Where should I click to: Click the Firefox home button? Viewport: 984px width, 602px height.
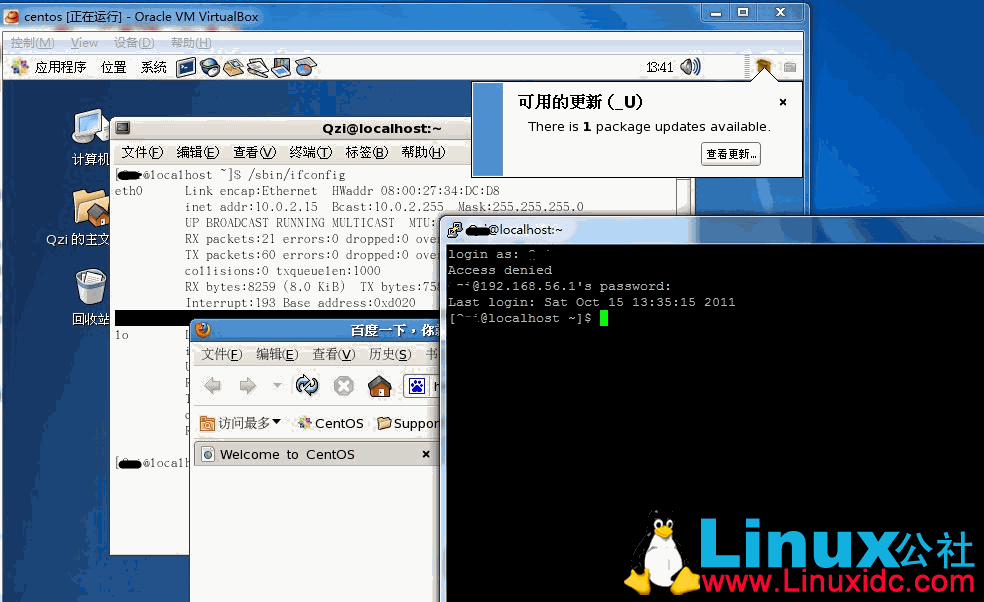click(x=379, y=386)
